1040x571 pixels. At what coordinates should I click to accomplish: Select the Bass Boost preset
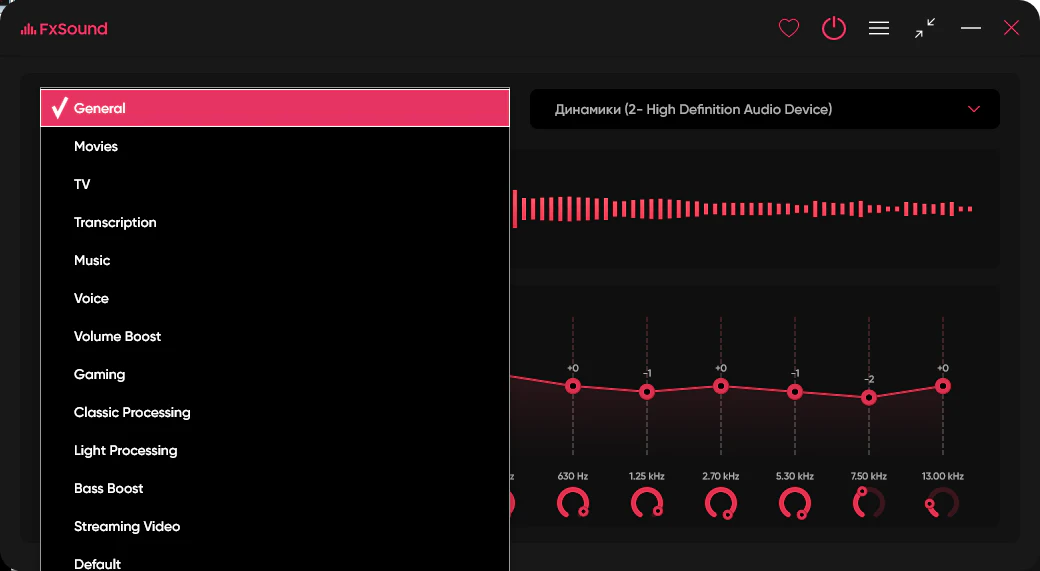[109, 488]
